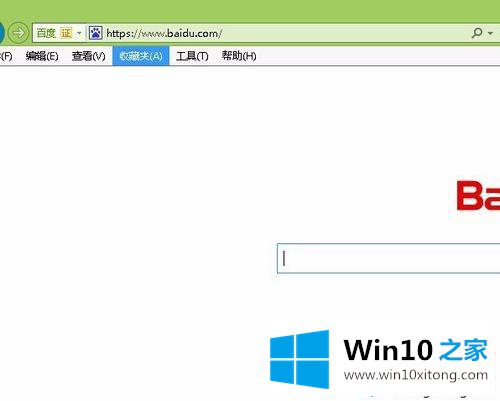Click the Baidu paw favicon in address bar
Screen dimensions: 500x401
[x=95, y=33]
